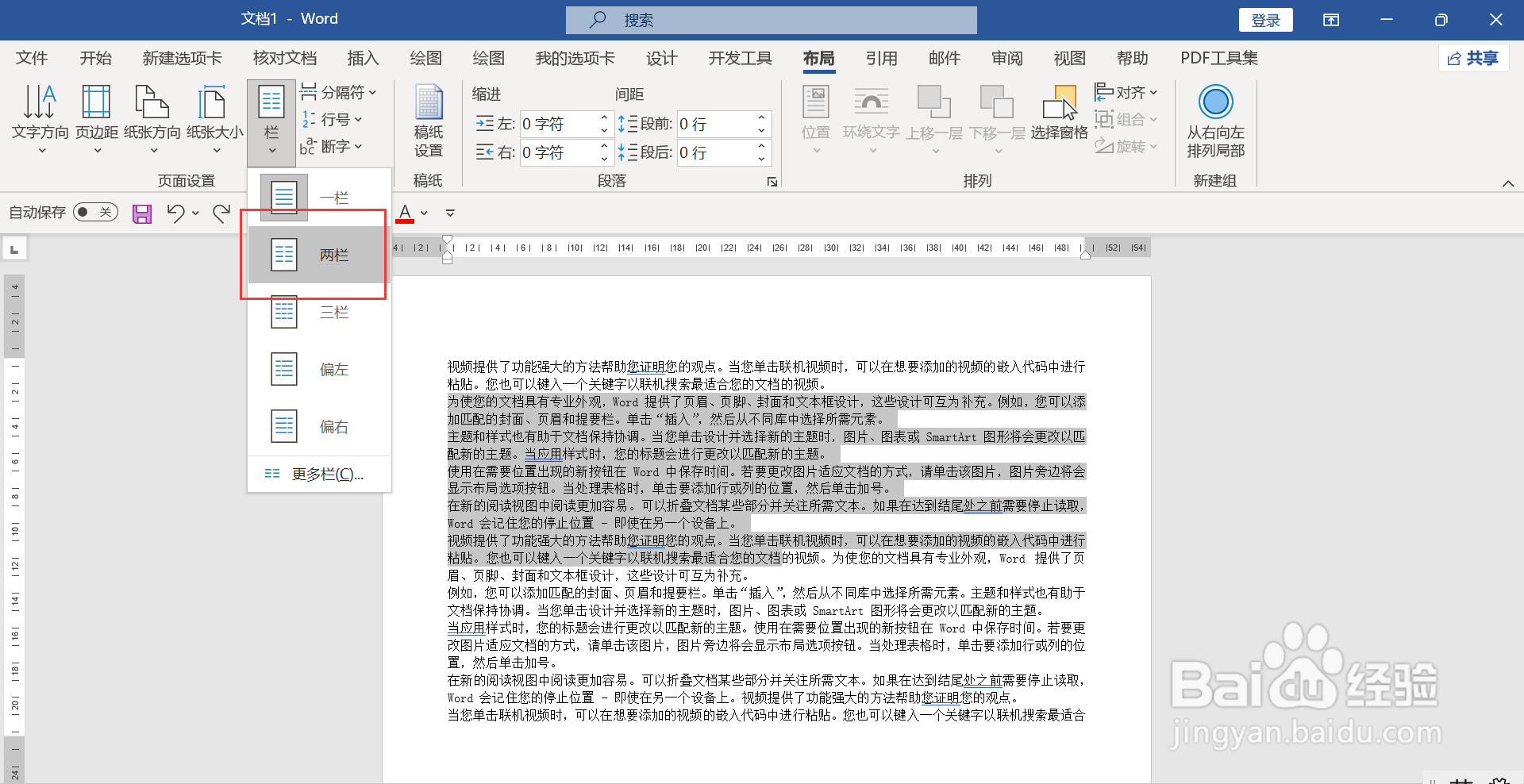
Task: Click the 新建选项卡 tab
Action: [183, 58]
